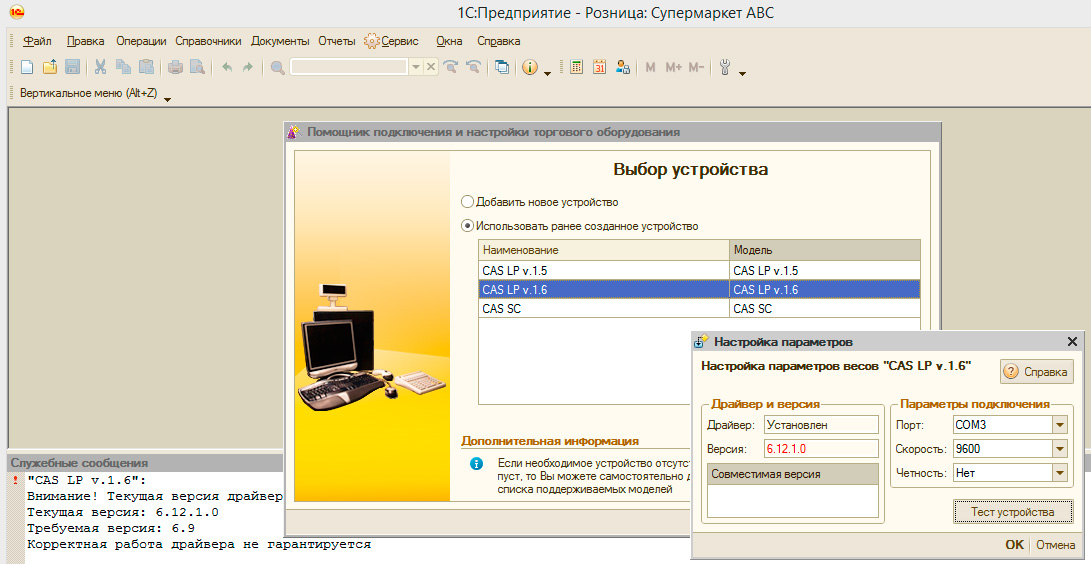Save using the floppy disk icon
This screenshot has width=1091, height=564.
point(72,67)
